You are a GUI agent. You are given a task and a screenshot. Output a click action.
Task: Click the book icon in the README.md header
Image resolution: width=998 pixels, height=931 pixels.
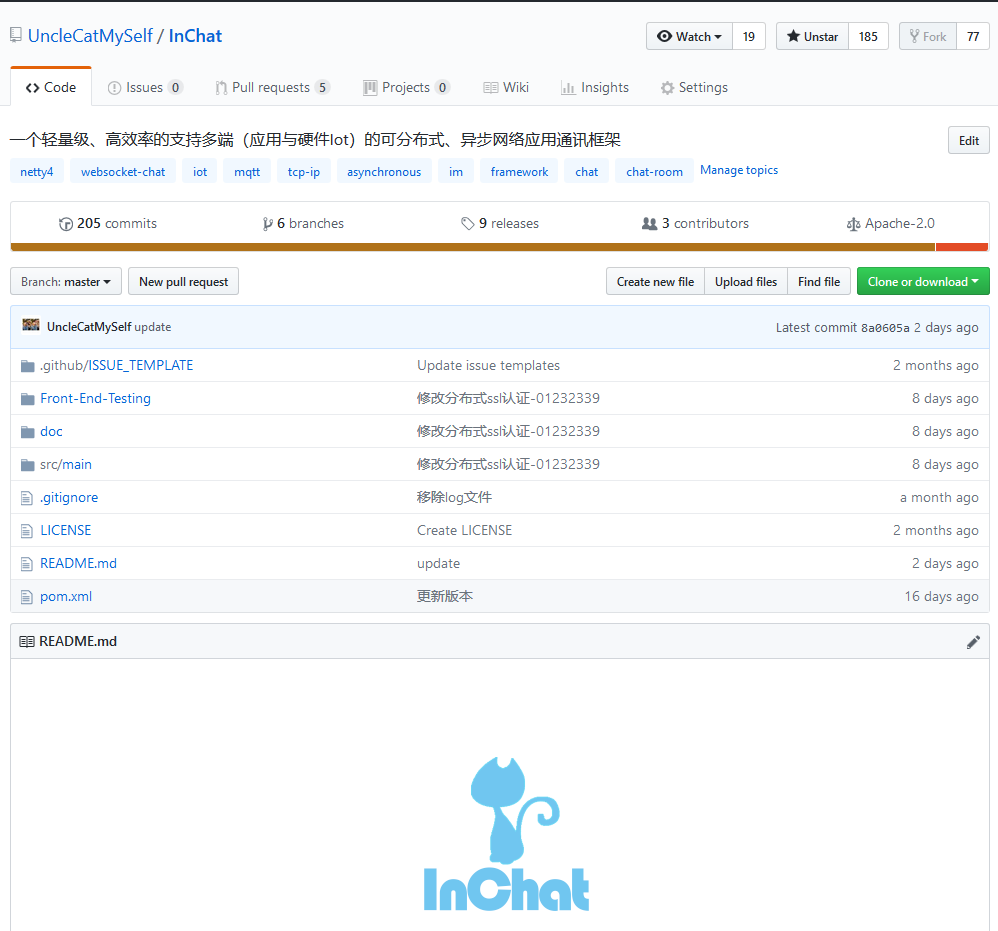point(27,641)
